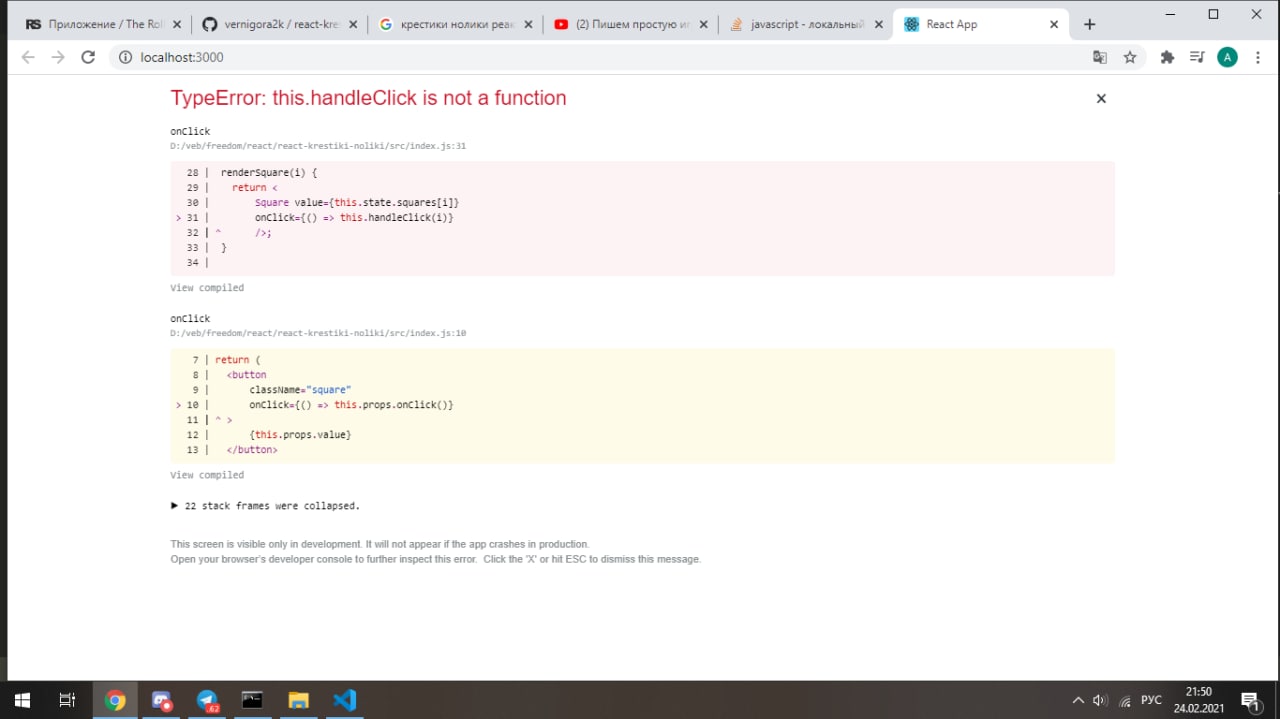Screen dimensions: 1280x719
Task: Open the Google Translate page icon
Action: point(1100,57)
